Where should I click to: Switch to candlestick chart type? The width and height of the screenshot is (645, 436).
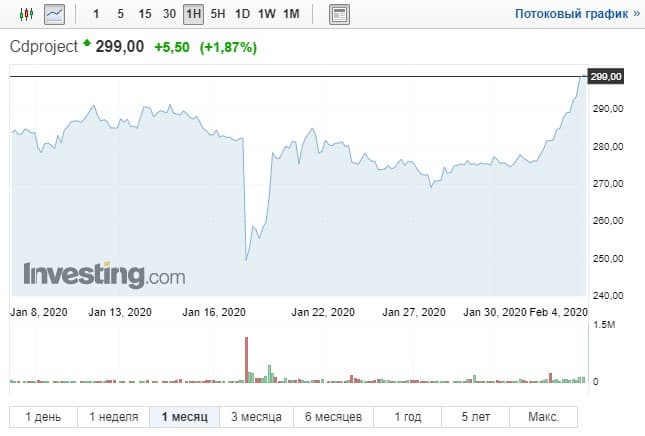[x=27, y=15]
